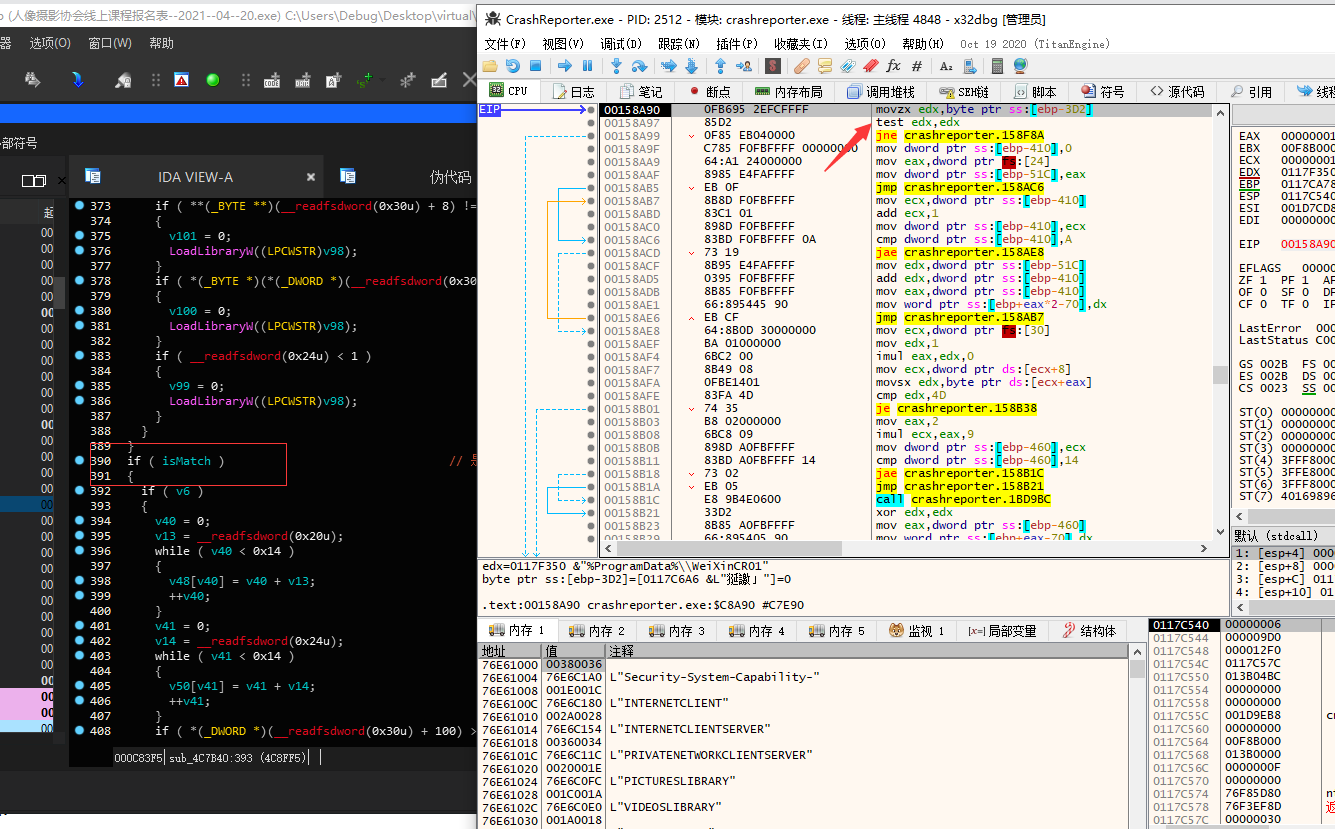1335x829 pixels.
Task: Open the 调试(D) debug menu
Action: [620, 44]
